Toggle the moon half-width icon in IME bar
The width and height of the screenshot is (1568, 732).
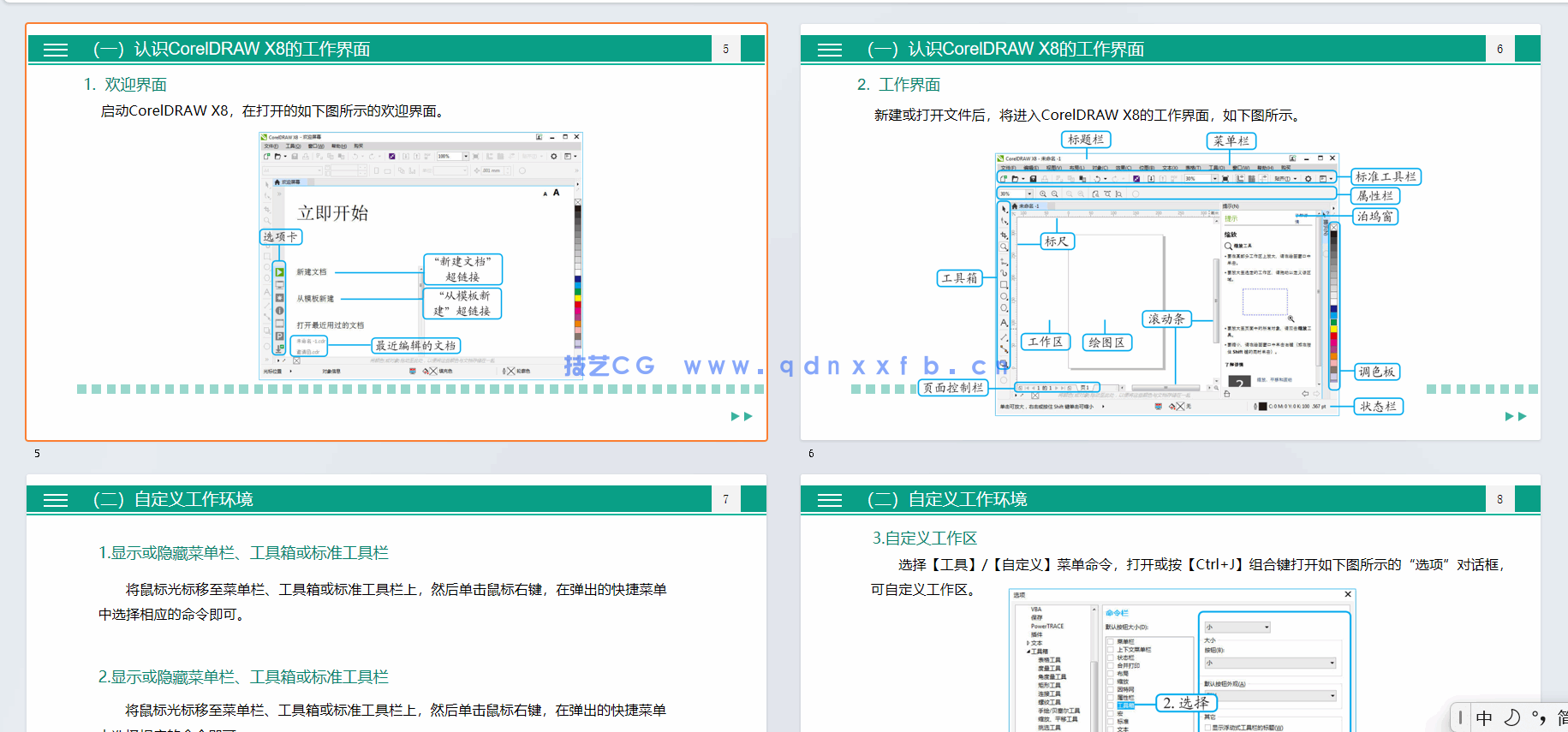click(x=1512, y=717)
